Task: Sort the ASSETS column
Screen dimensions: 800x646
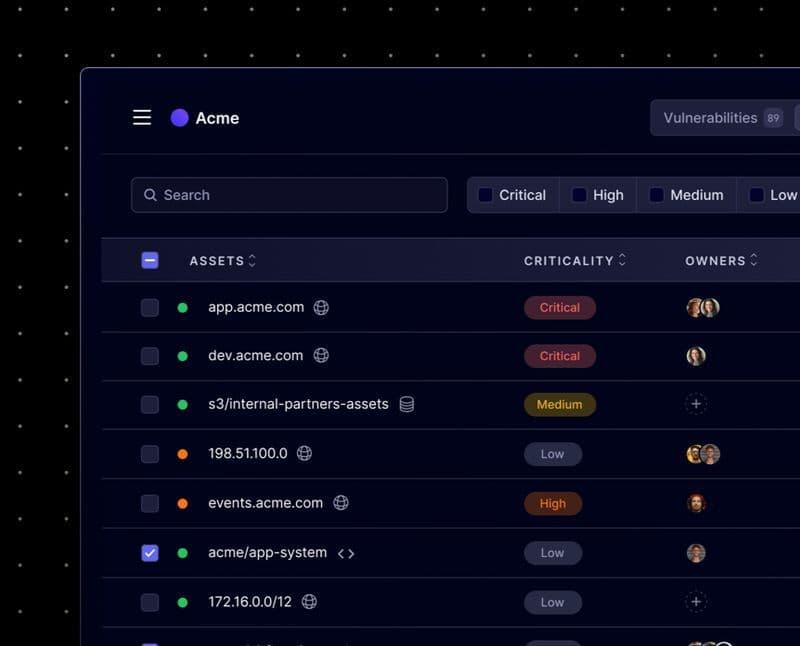Action: tap(249, 260)
